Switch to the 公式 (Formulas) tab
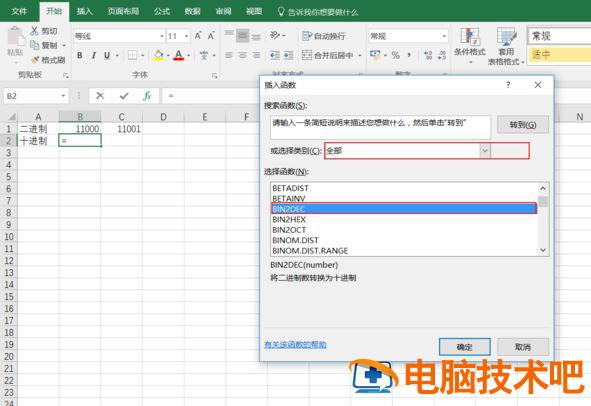 click(x=162, y=11)
